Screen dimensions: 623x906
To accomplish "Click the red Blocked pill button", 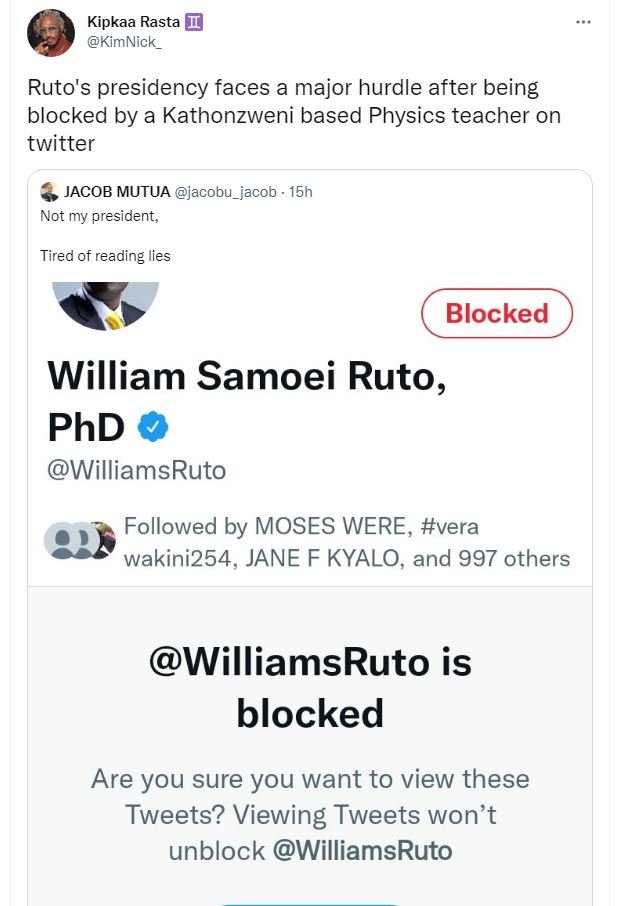I will (497, 313).
